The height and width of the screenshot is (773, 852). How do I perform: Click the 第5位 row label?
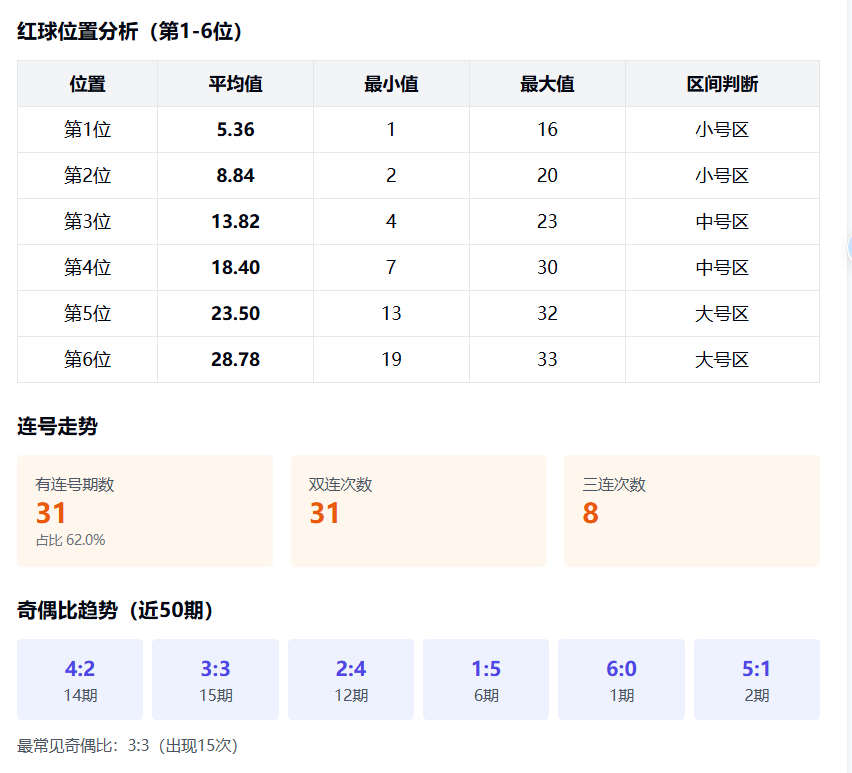click(87, 314)
